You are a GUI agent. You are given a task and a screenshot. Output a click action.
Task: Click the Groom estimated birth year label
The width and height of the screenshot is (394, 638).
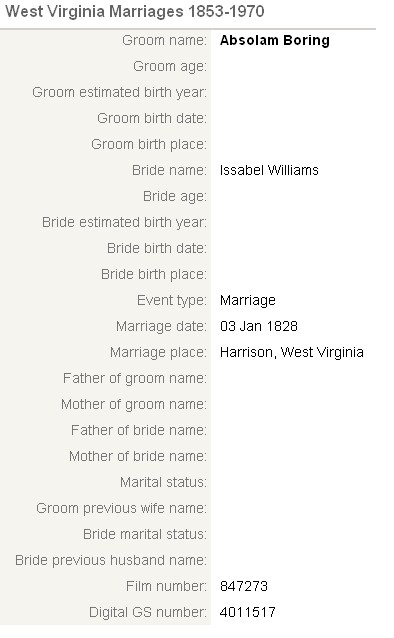pos(120,93)
